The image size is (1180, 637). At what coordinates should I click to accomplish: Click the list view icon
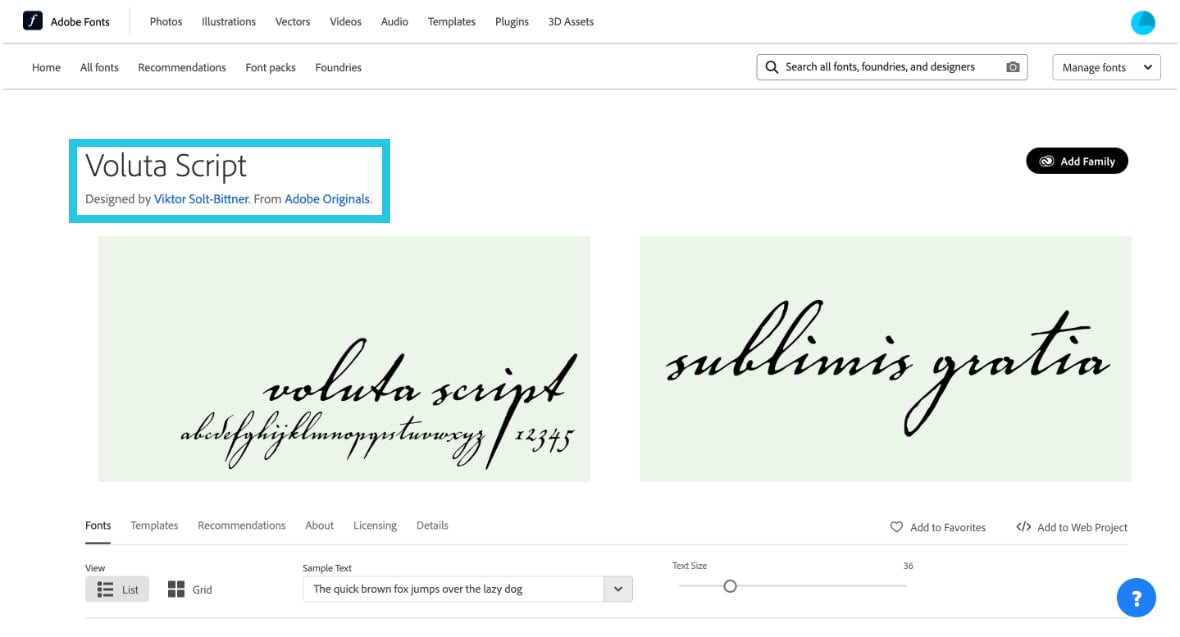click(105, 590)
